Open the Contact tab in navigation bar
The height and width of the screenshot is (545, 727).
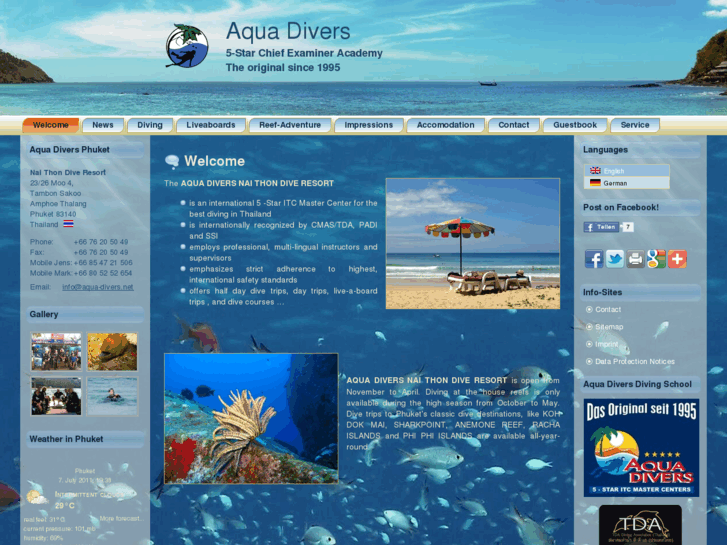pos(514,125)
